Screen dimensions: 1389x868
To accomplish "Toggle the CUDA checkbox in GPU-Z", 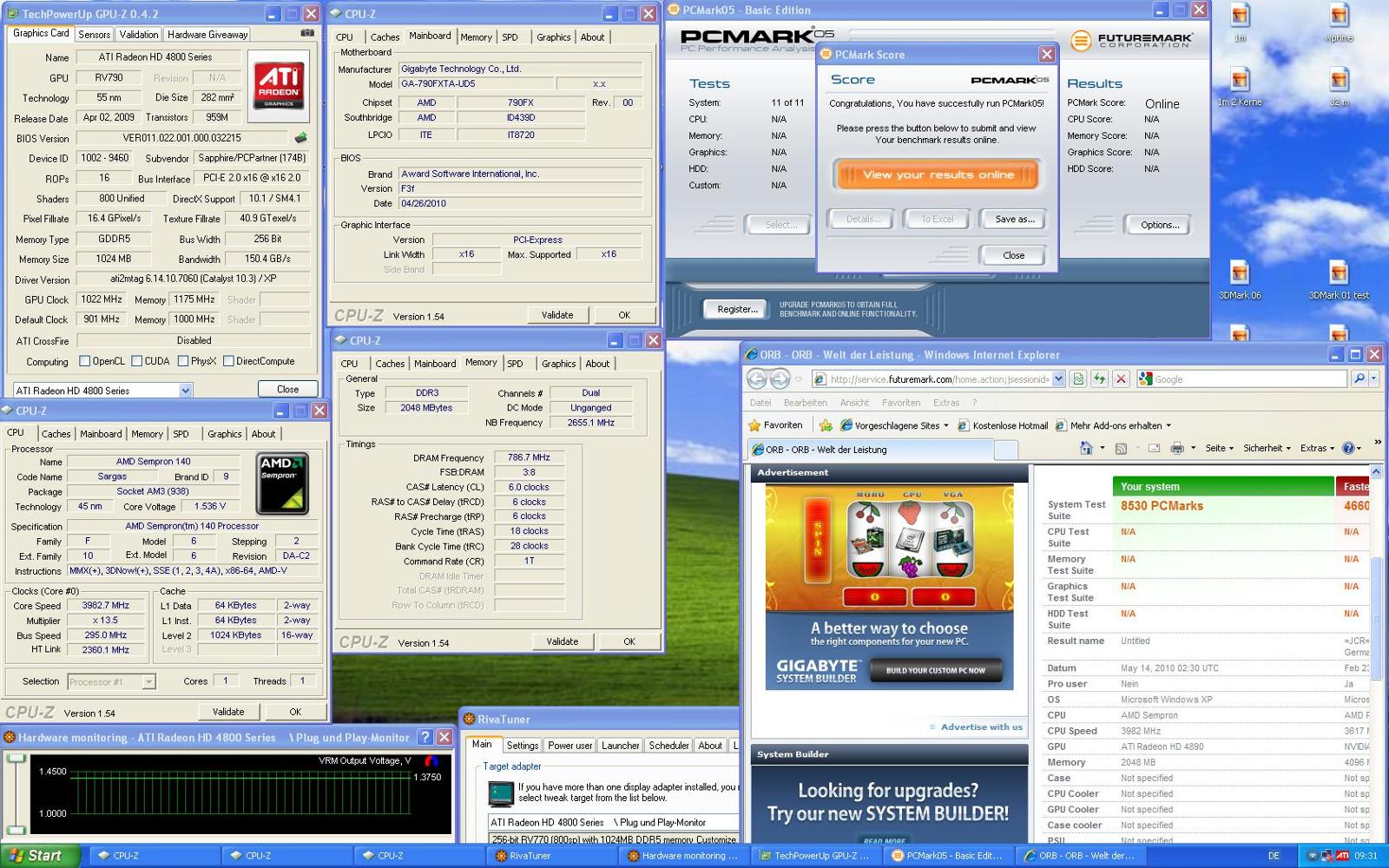I will coord(136,361).
